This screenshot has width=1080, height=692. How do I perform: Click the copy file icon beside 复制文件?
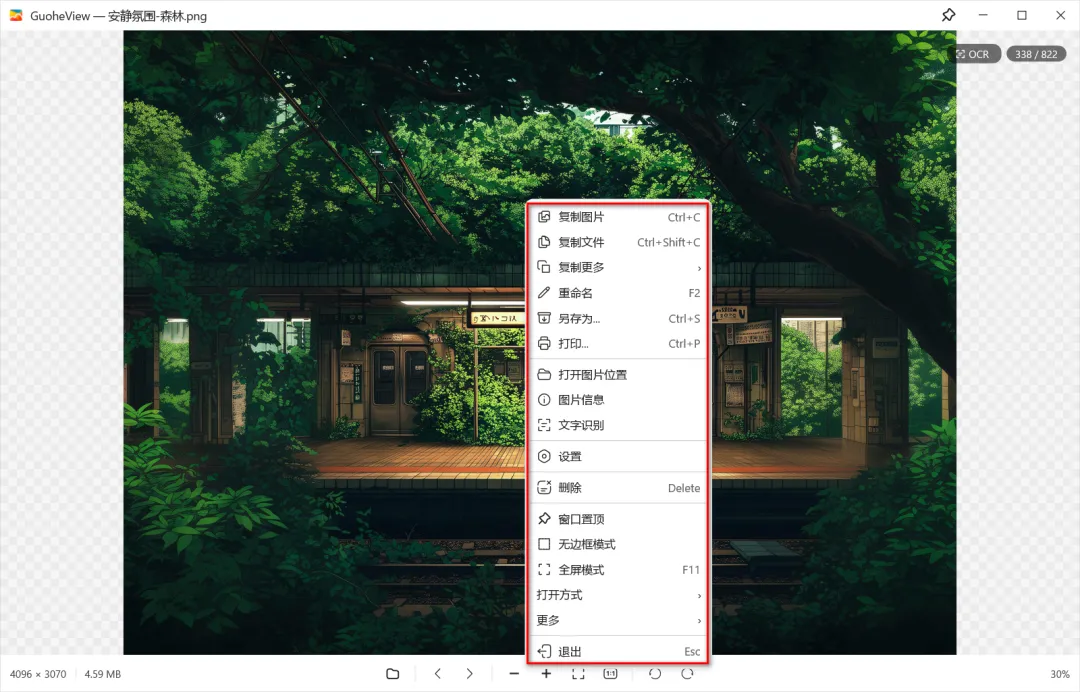click(x=544, y=242)
